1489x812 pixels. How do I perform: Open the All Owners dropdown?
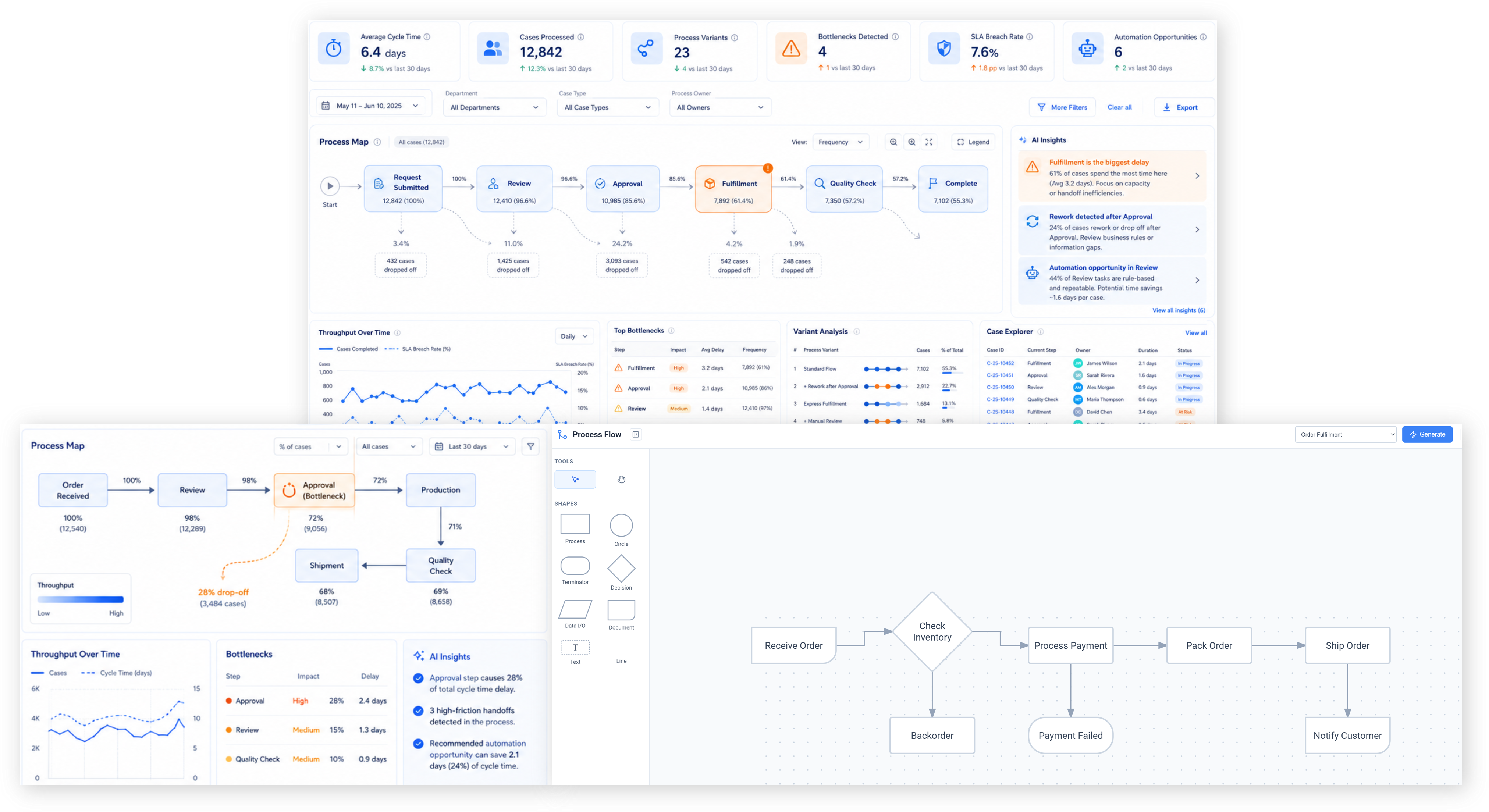click(720, 107)
